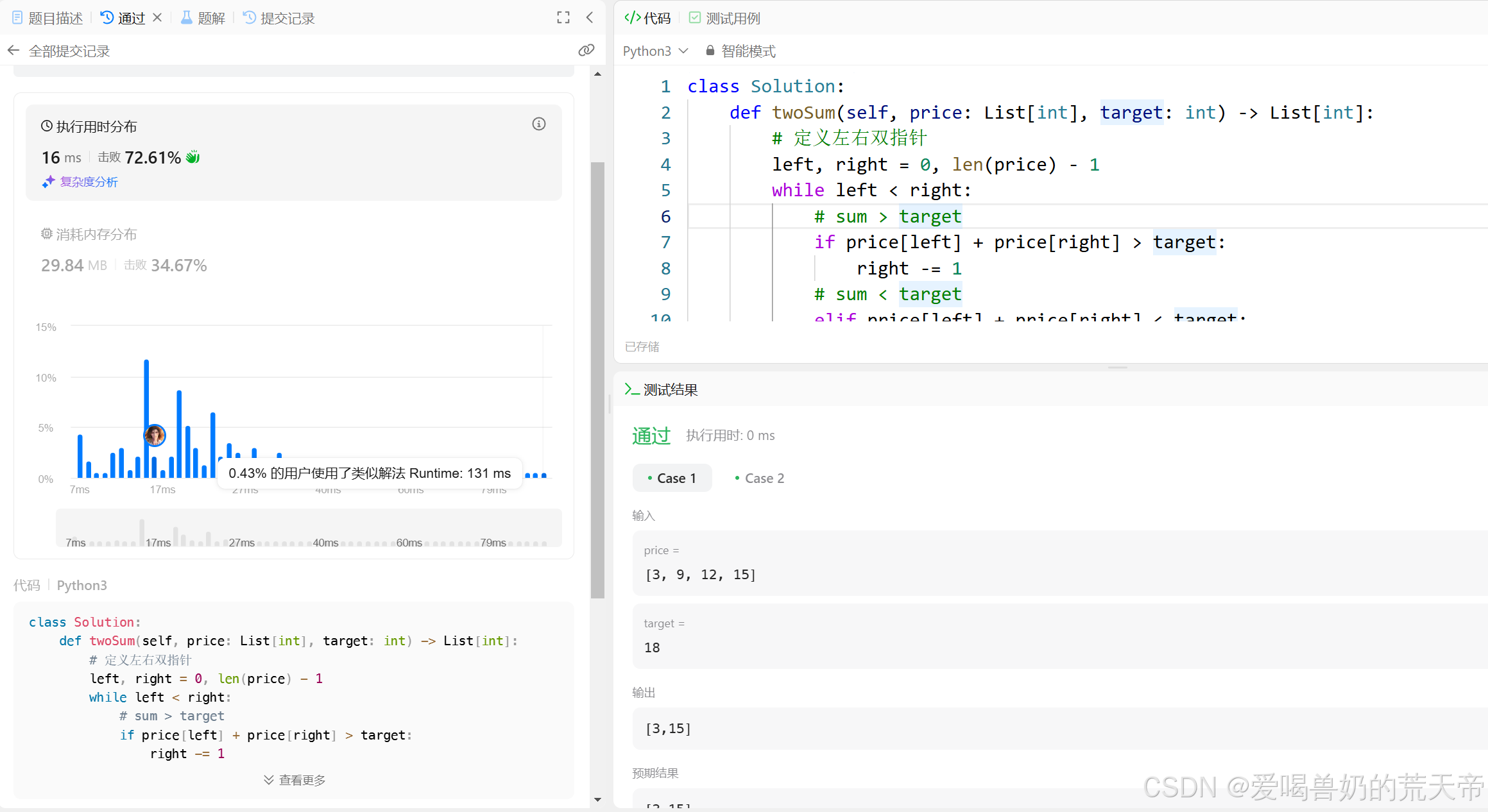This screenshot has width=1488, height=812.
Task: Click the 通过 result status text
Action: 651,436
